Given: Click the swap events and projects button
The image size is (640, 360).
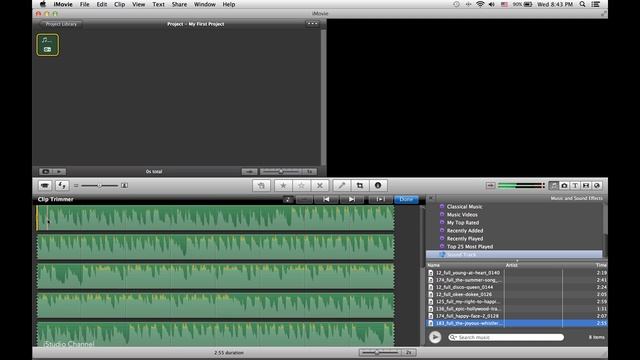Looking at the screenshot, I should tap(62, 185).
